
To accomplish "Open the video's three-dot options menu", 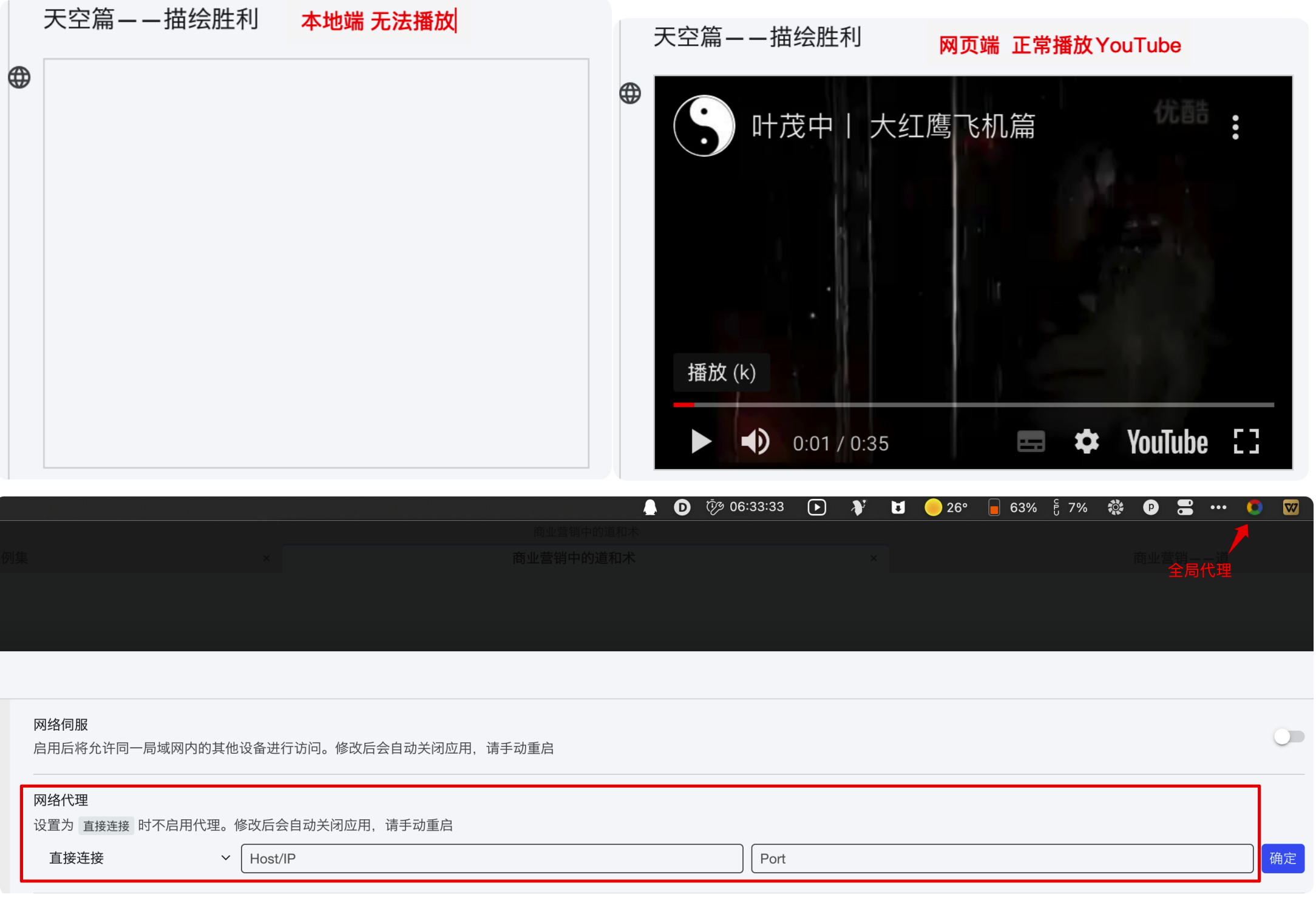I will tap(1235, 127).
